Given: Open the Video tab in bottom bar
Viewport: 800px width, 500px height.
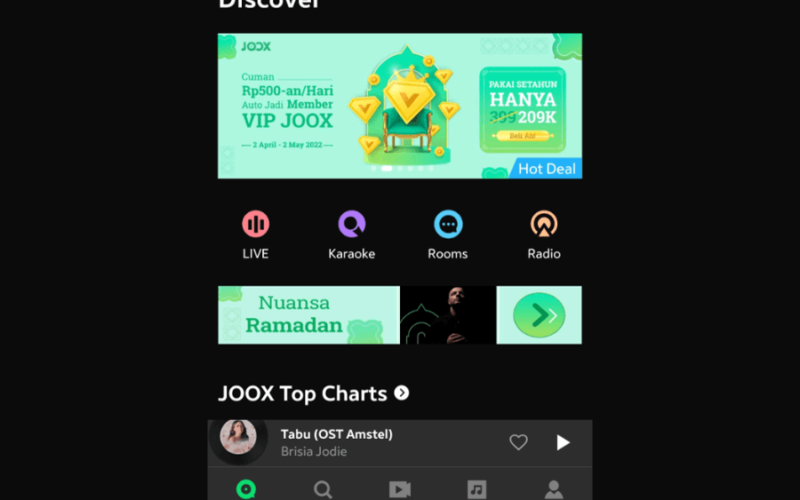Looking at the screenshot, I should click(x=400, y=489).
